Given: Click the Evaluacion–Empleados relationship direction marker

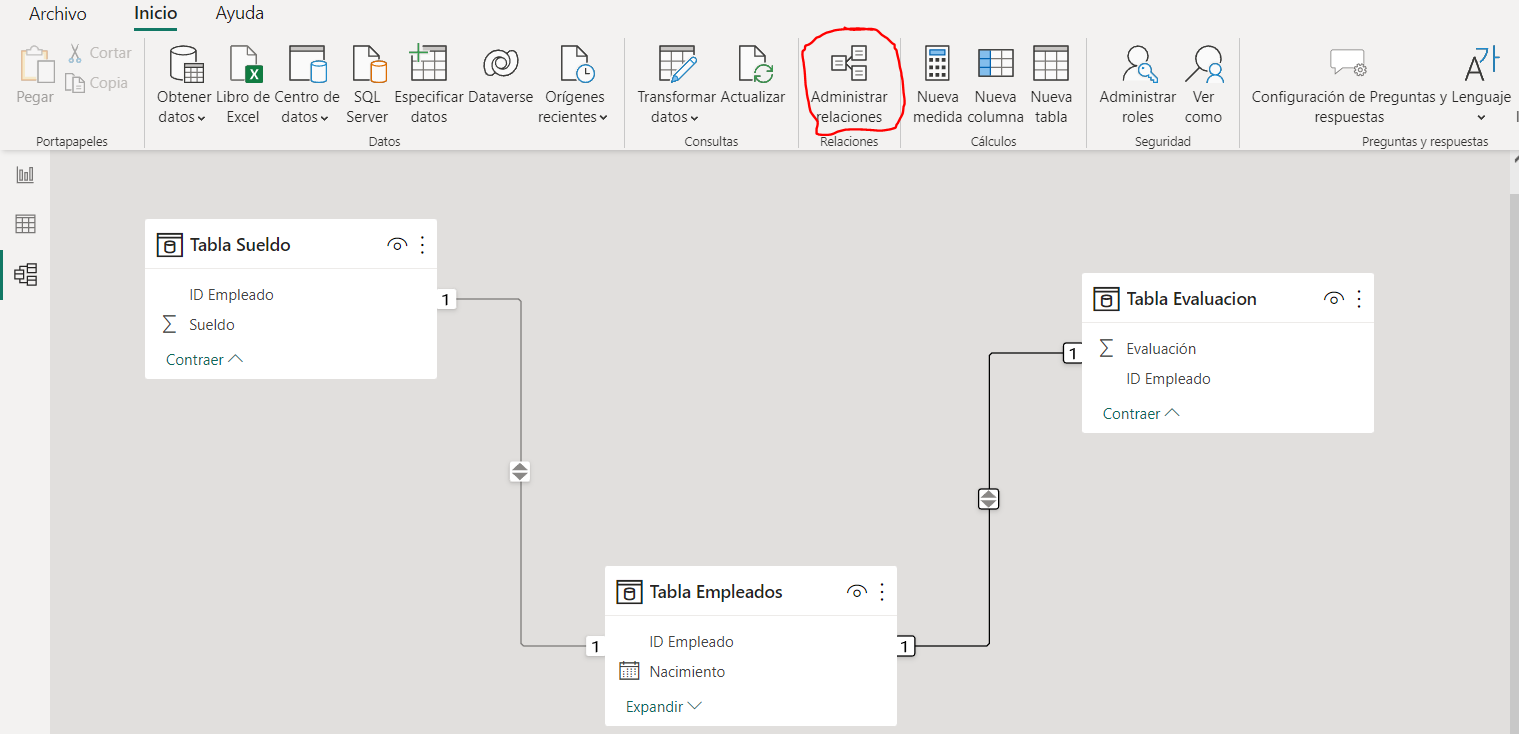Looking at the screenshot, I should (988, 498).
